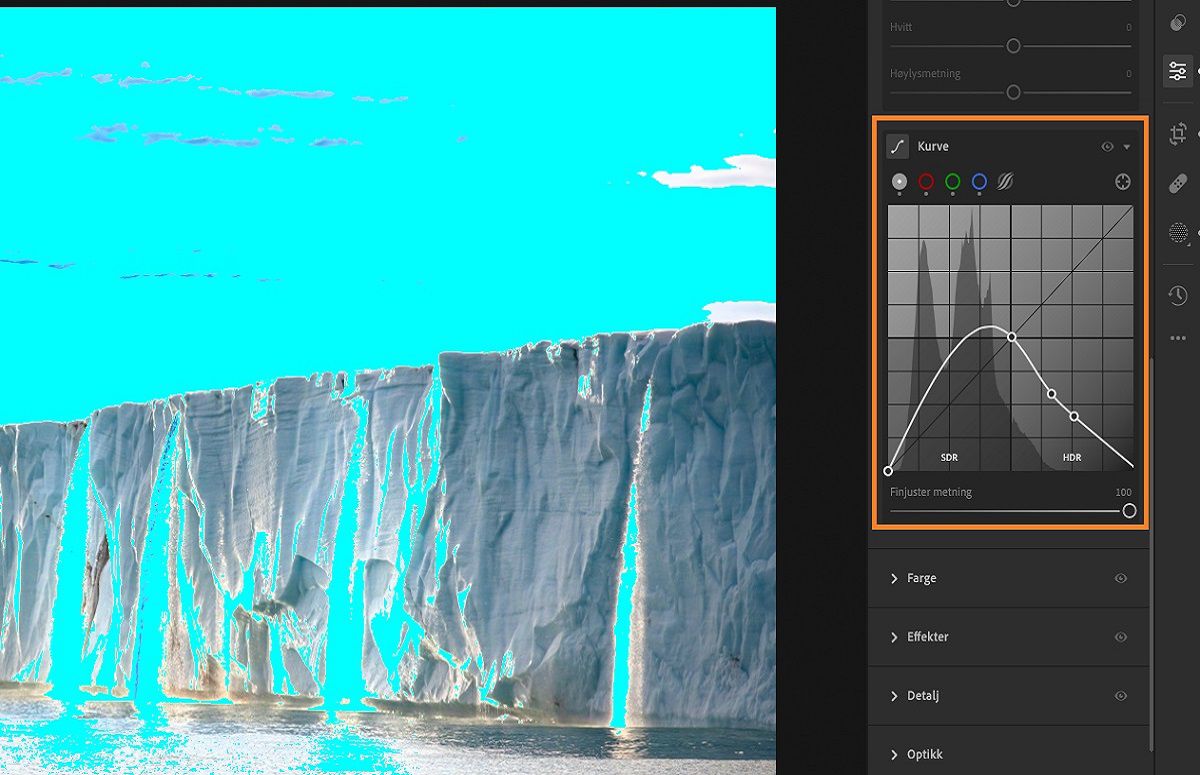1200x775 pixels.
Task: Toggle Kurve panel visibility eye
Action: 1108,146
